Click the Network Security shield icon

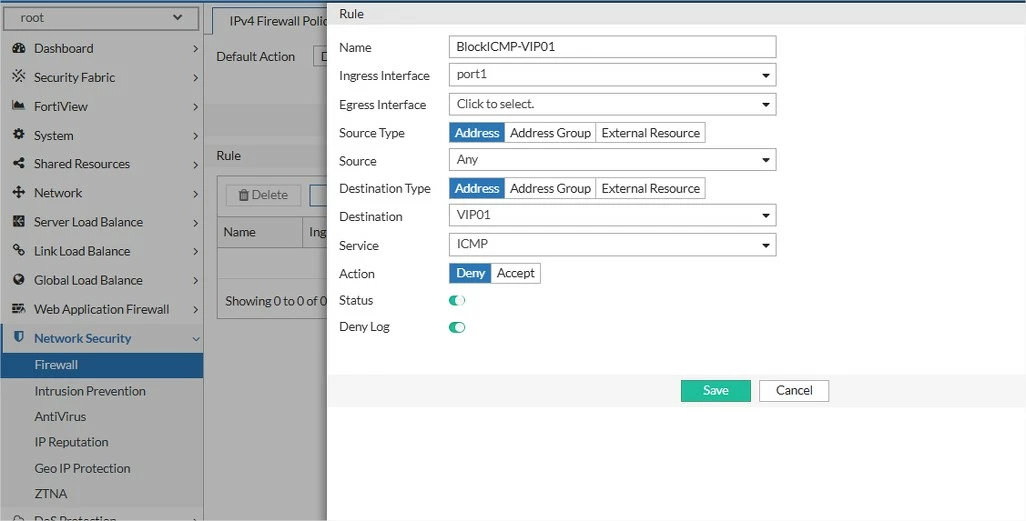[x=19, y=338]
